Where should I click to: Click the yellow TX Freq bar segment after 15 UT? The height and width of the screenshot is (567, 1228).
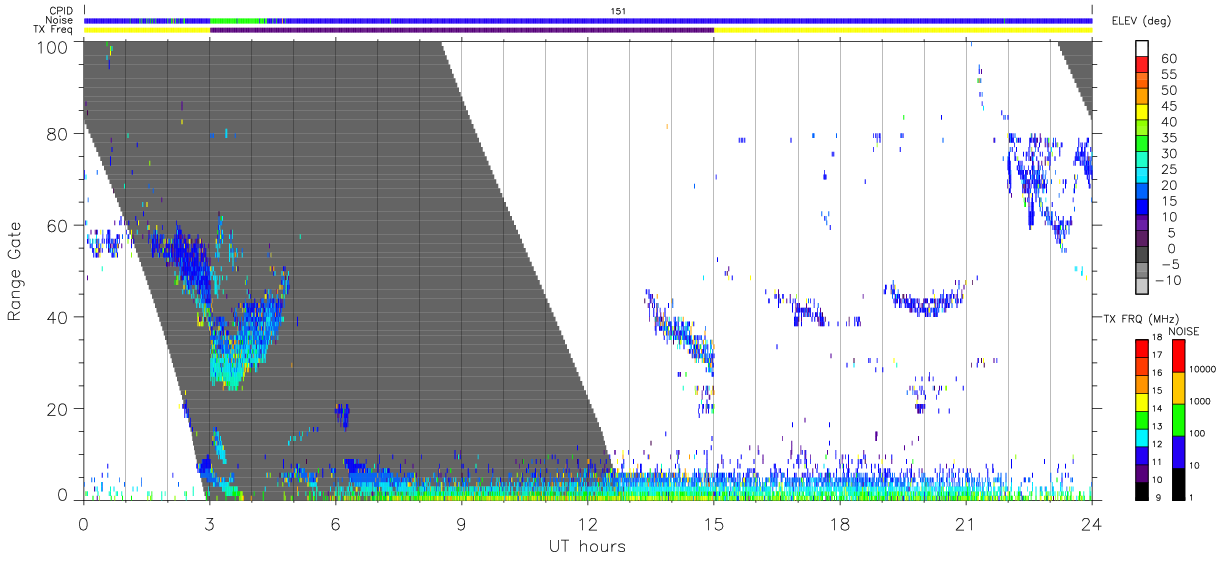(x=903, y=30)
